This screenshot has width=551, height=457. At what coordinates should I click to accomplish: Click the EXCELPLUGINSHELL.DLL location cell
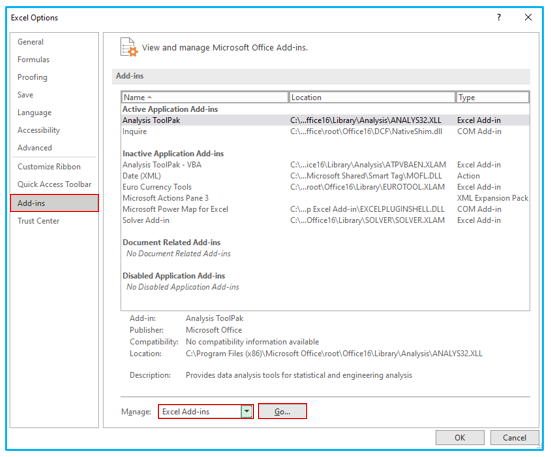[367, 209]
